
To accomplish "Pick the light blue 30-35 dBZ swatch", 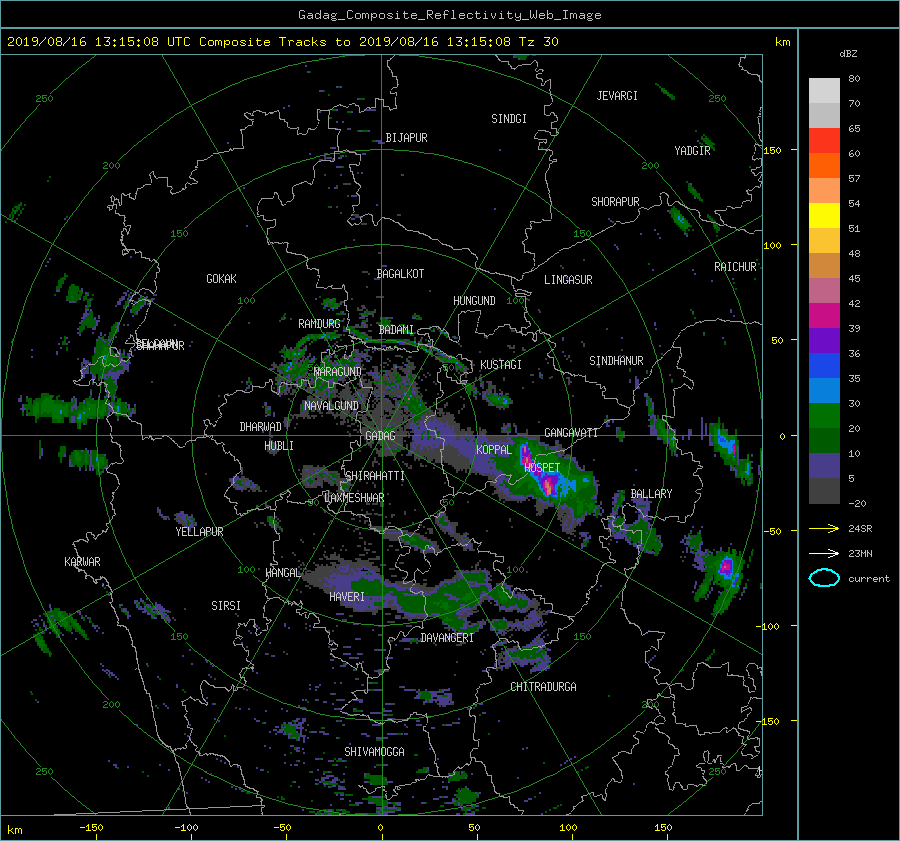I will pyautogui.click(x=824, y=390).
